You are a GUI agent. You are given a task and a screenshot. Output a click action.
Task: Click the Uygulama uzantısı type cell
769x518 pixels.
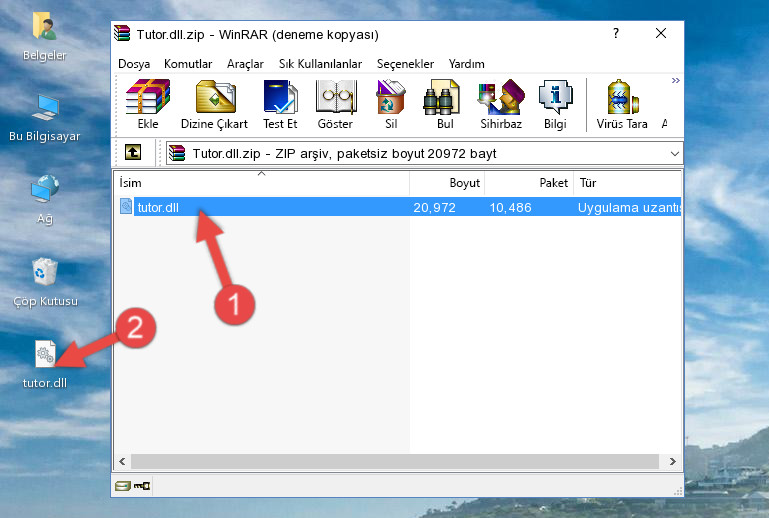[x=629, y=207]
